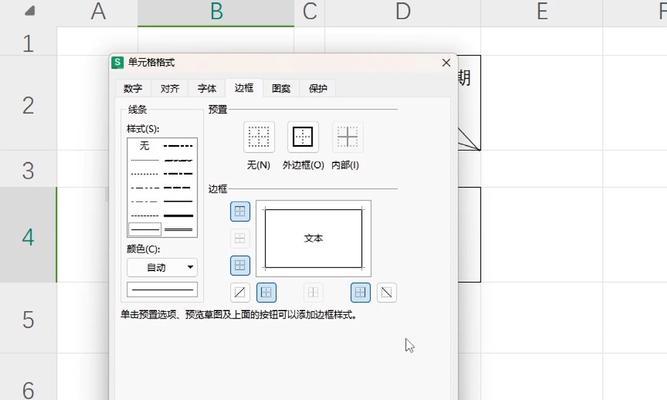Apply the 无(N) no-border preset icon

pos(259,137)
